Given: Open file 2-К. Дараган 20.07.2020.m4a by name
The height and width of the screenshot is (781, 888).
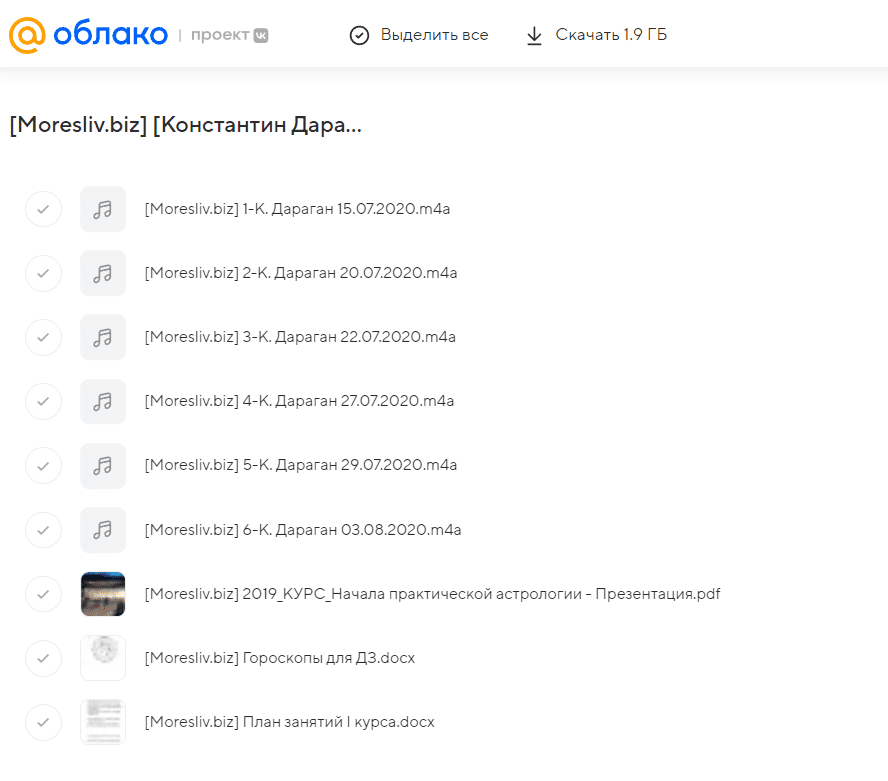Looking at the screenshot, I should [x=301, y=273].
